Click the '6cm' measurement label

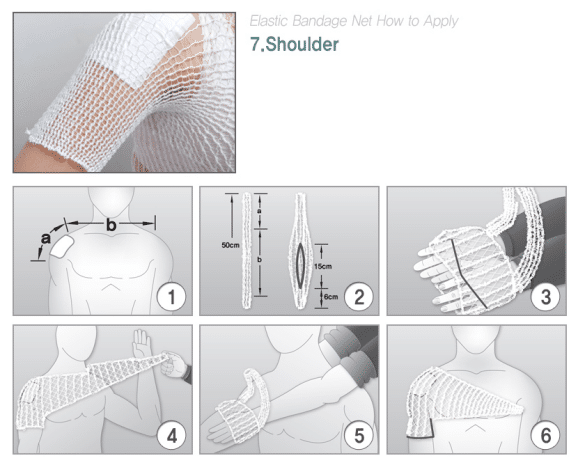[x=331, y=297]
